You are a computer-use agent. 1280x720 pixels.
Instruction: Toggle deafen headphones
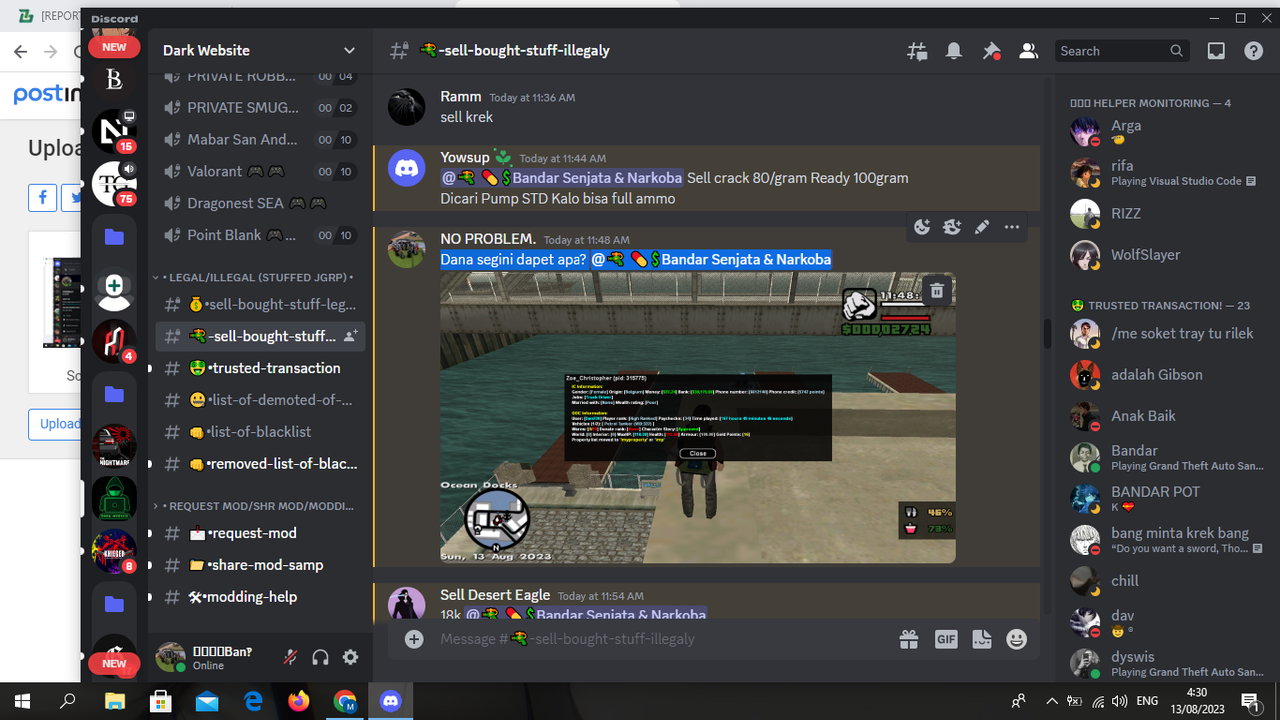[x=320, y=657]
